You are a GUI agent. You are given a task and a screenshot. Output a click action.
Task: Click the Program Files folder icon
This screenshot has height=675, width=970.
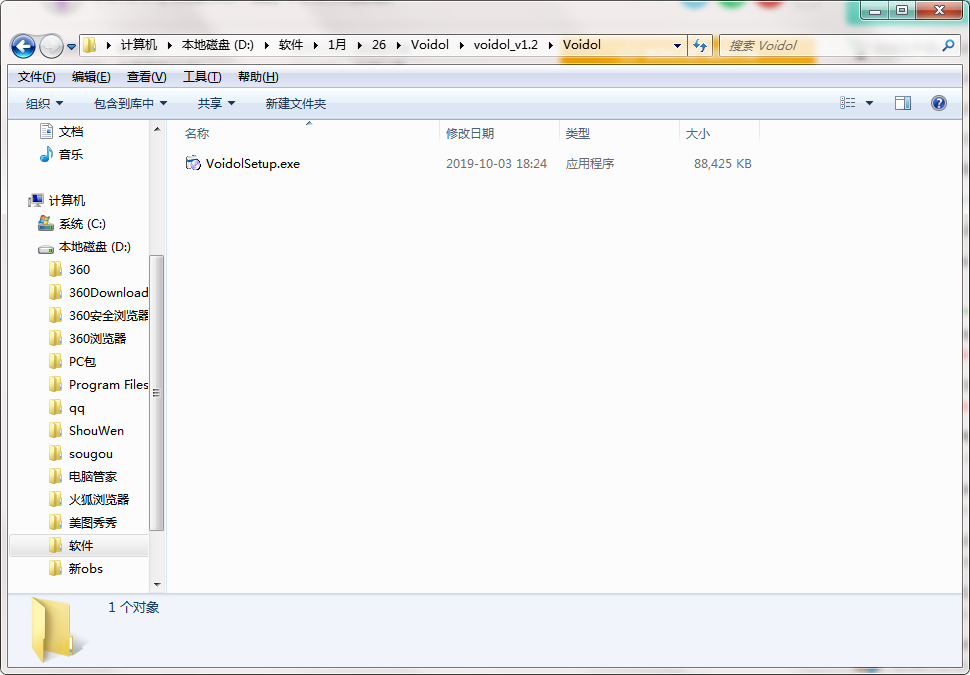tap(56, 384)
